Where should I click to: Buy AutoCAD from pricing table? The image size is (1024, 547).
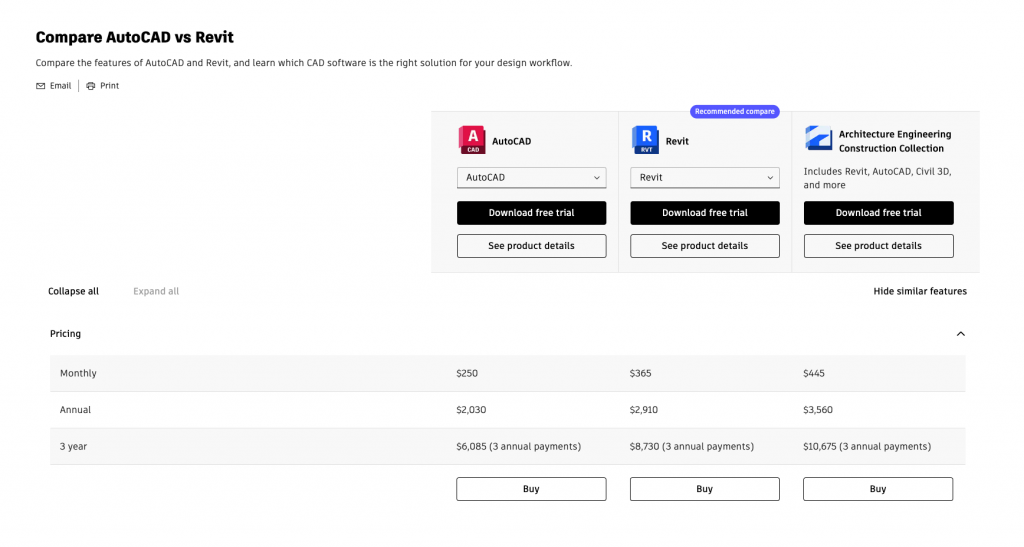pyautogui.click(x=531, y=489)
